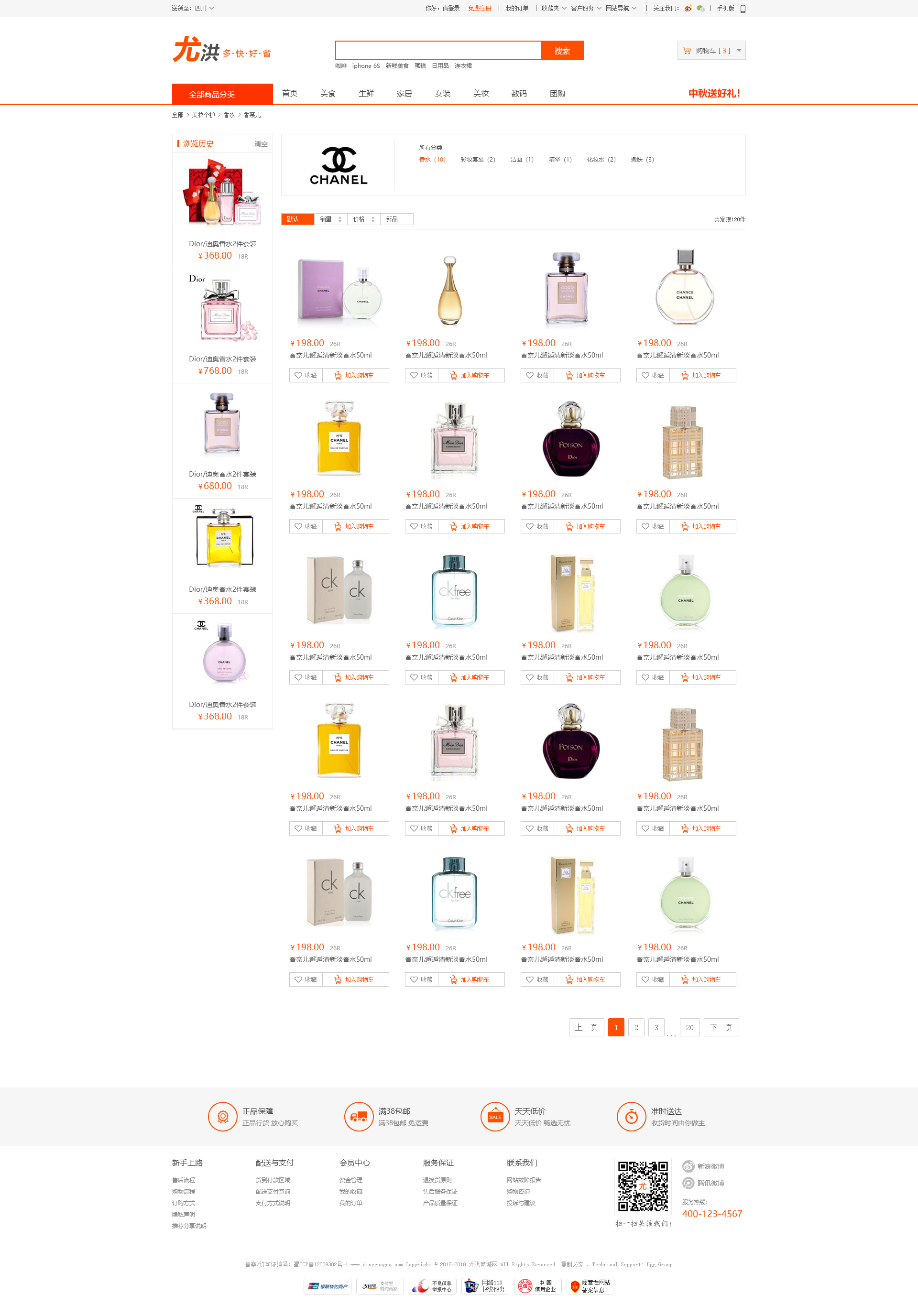
Task: Sort products by 销量
Action: tap(330, 219)
